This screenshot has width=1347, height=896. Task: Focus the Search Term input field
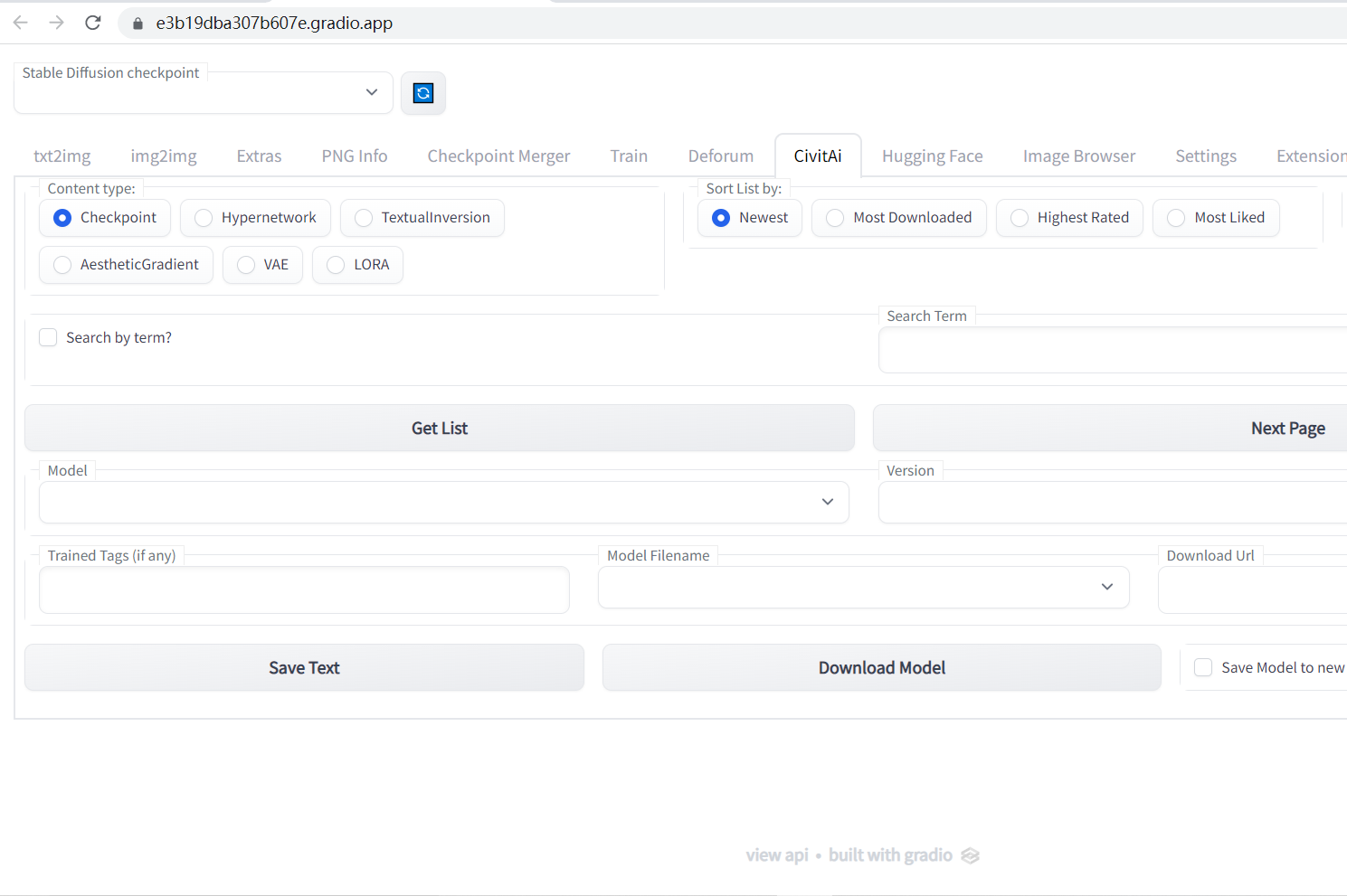coord(1113,350)
